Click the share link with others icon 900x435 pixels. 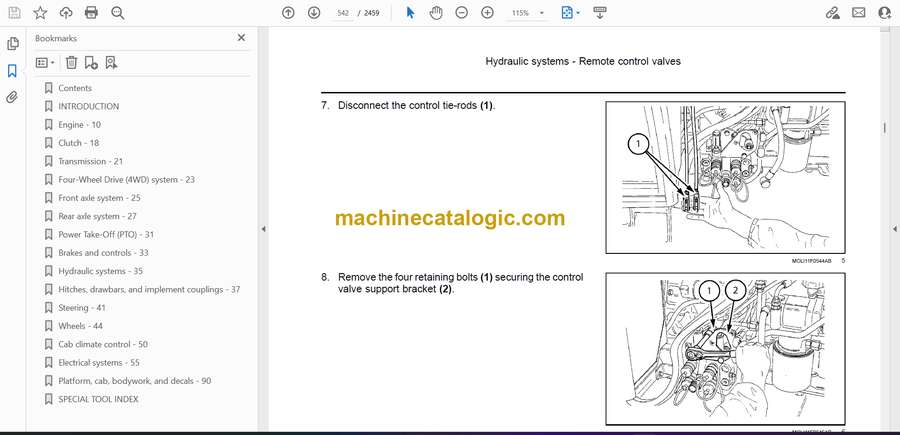(x=833, y=13)
